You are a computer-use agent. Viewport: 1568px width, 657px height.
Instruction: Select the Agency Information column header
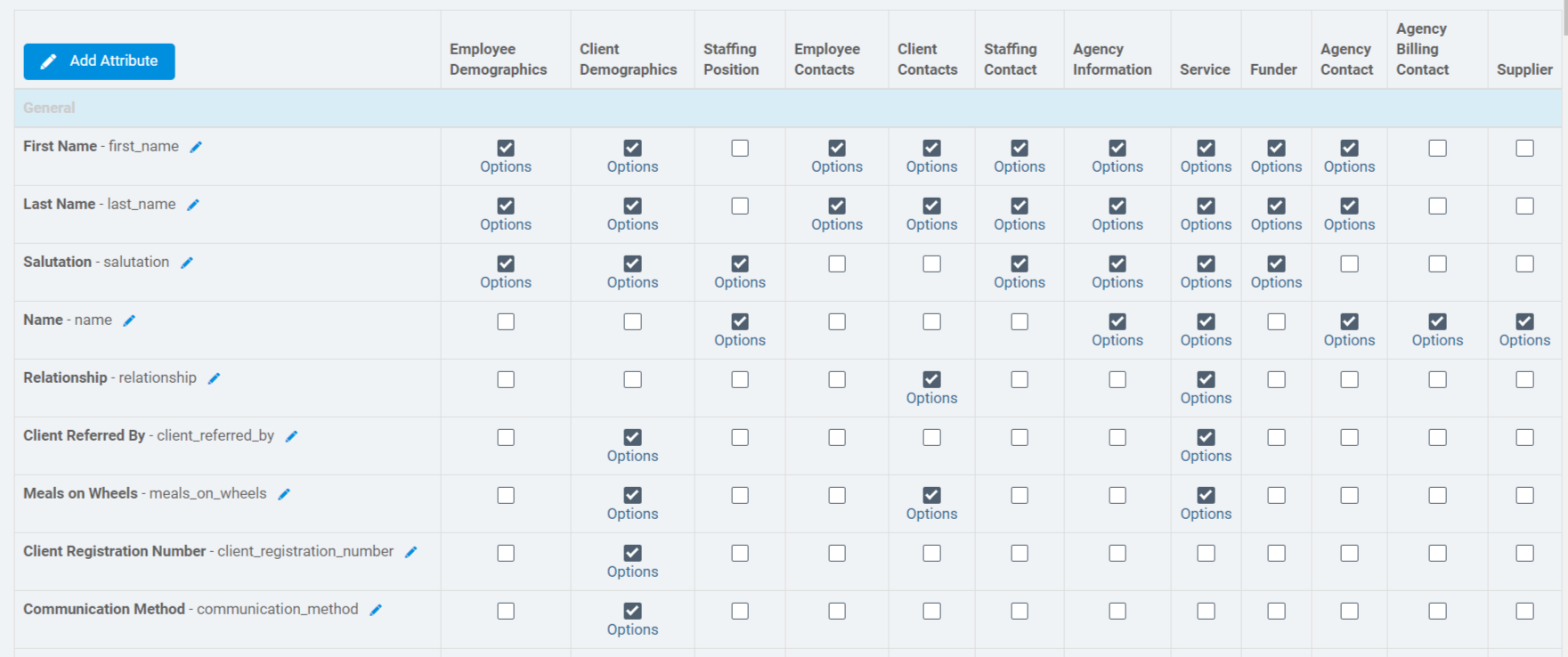click(1112, 59)
